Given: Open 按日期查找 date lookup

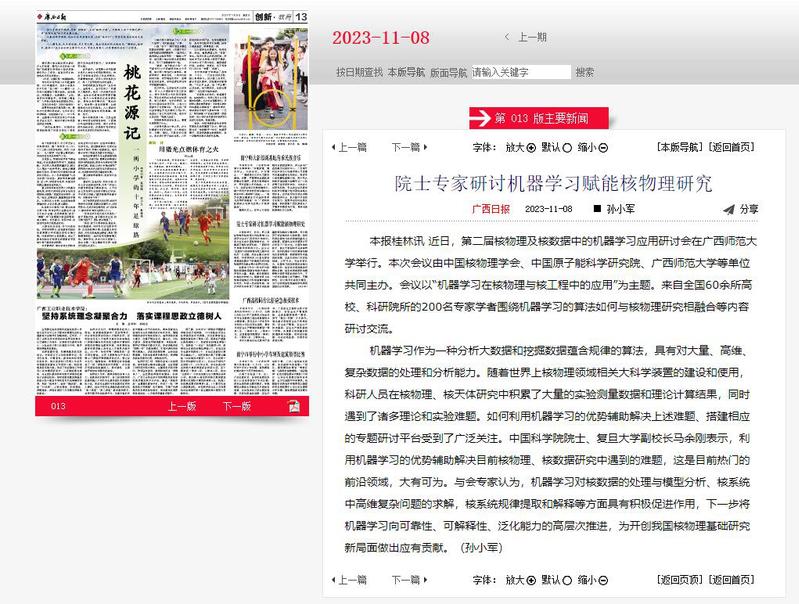Looking at the screenshot, I should click(358, 72).
